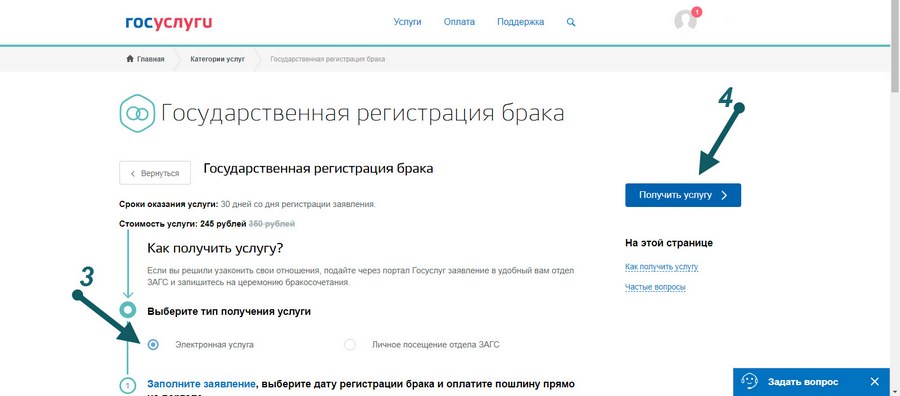This screenshot has width=900, height=396.
Task: Click the Выберите тип получения услуги heading
Action: pyautogui.click(x=229, y=312)
